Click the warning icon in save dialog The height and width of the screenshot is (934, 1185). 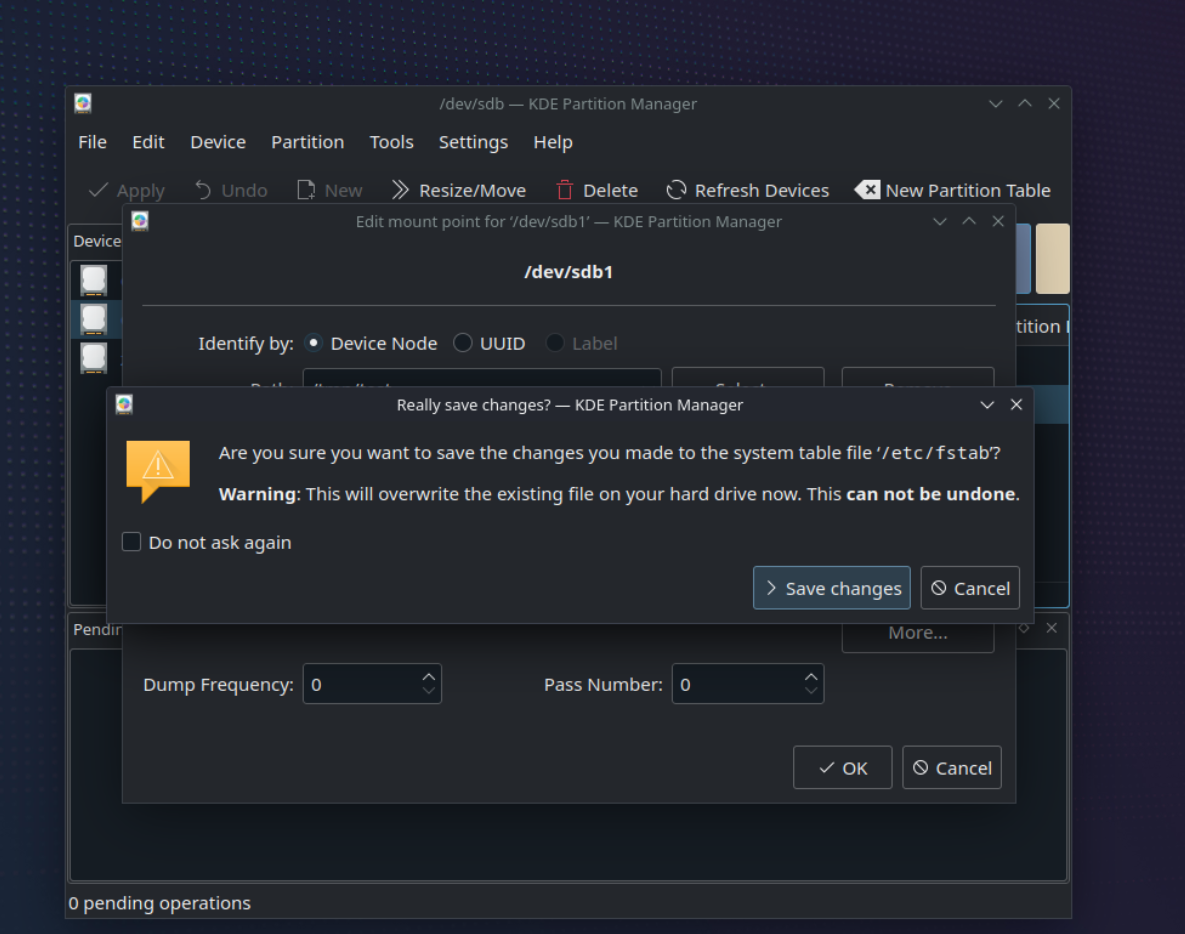coord(158,470)
